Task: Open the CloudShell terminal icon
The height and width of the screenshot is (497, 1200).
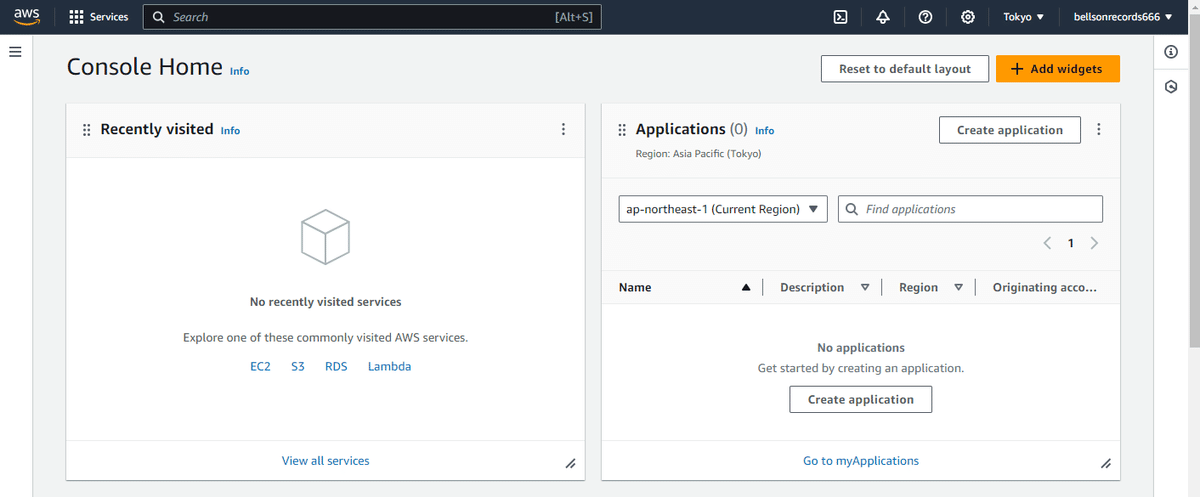Action: point(841,17)
